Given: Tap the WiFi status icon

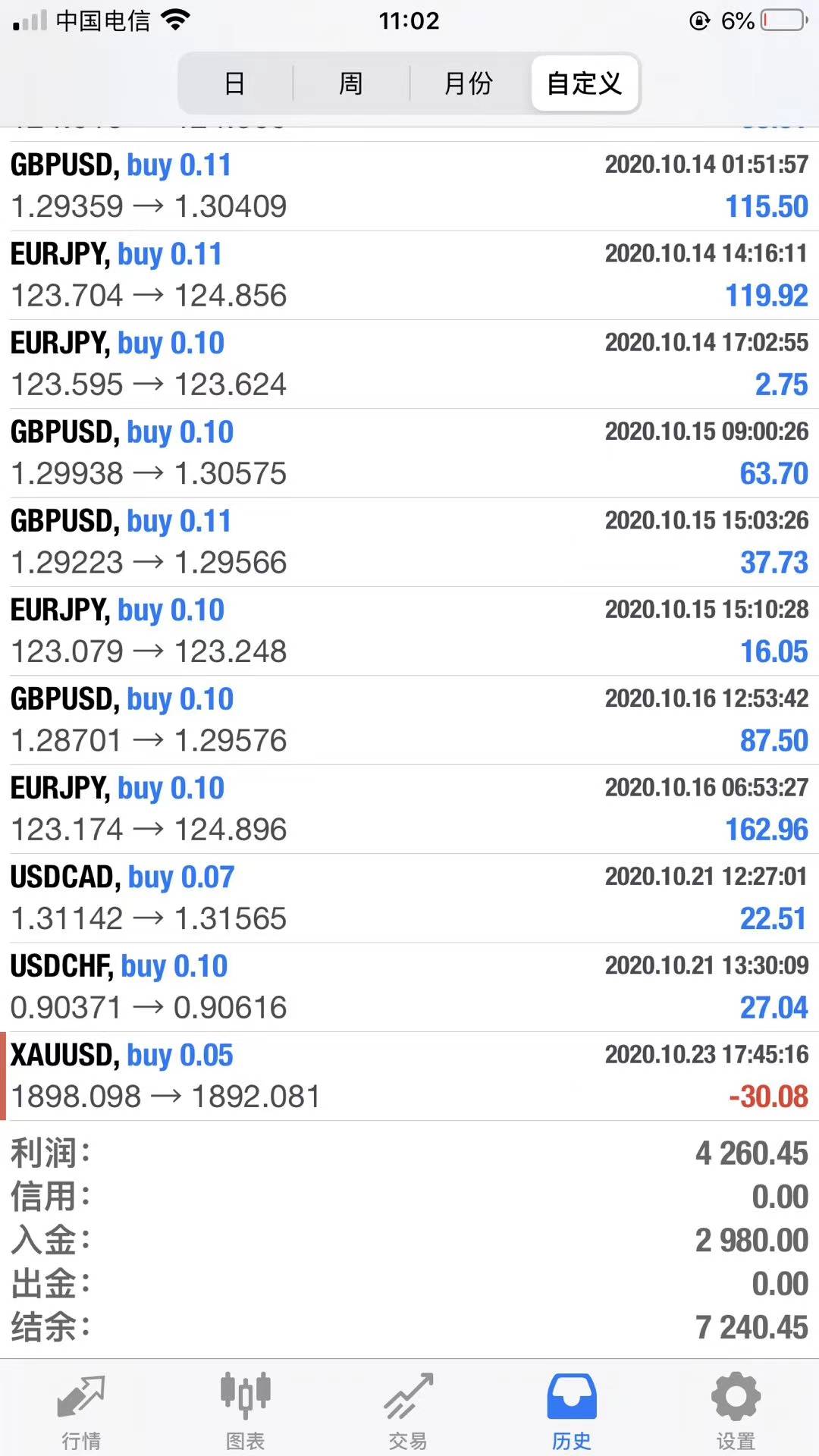Looking at the screenshot, I should [x=176, y=20].
